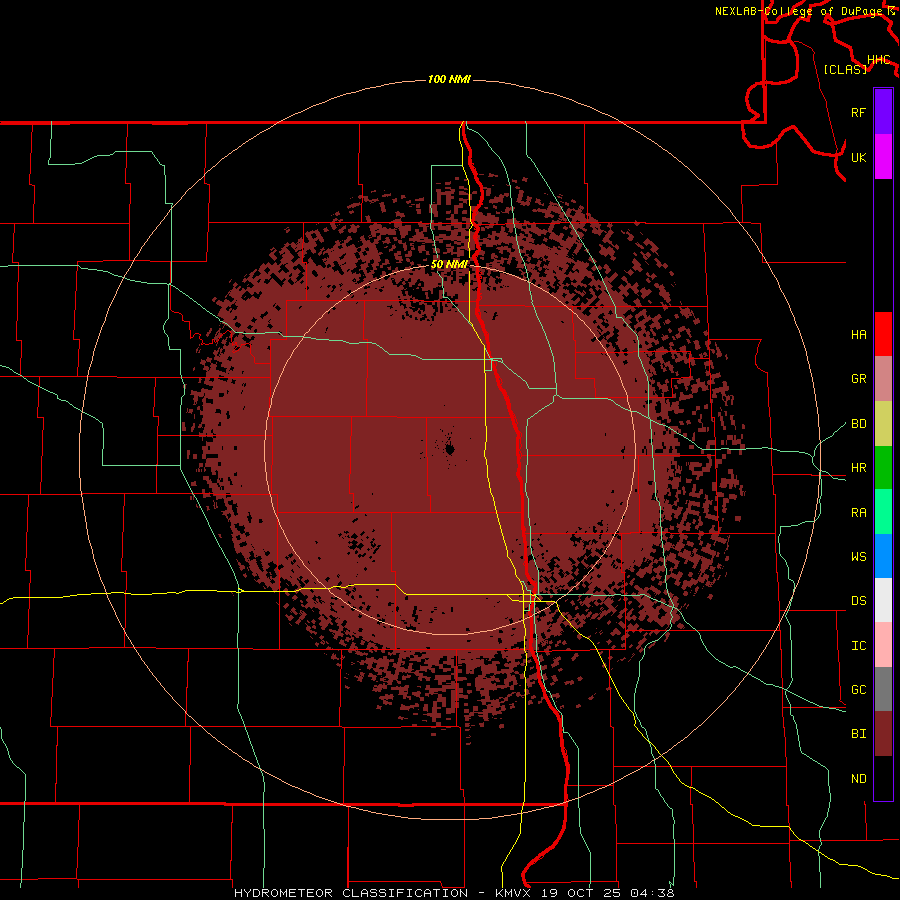Click the 'GR' legend label
This screenshot has height=900, width=900.
tap(858, 379)
